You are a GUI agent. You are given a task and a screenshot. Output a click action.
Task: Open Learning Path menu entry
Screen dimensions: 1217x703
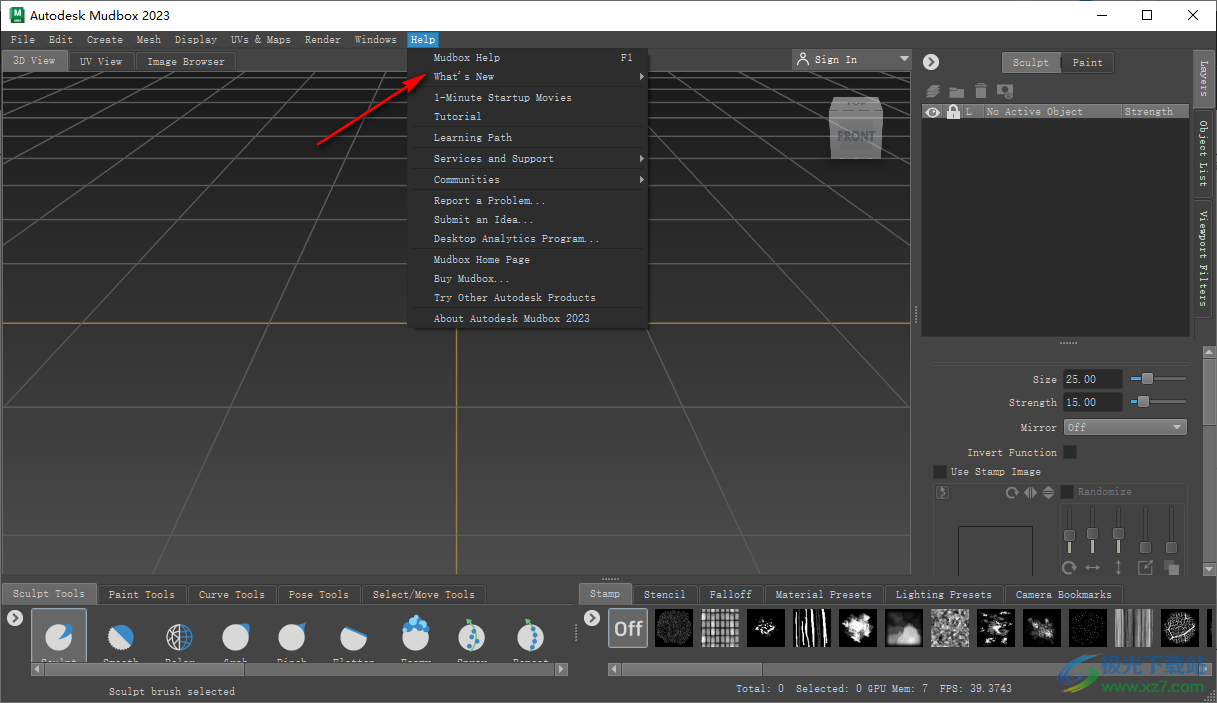529,138
